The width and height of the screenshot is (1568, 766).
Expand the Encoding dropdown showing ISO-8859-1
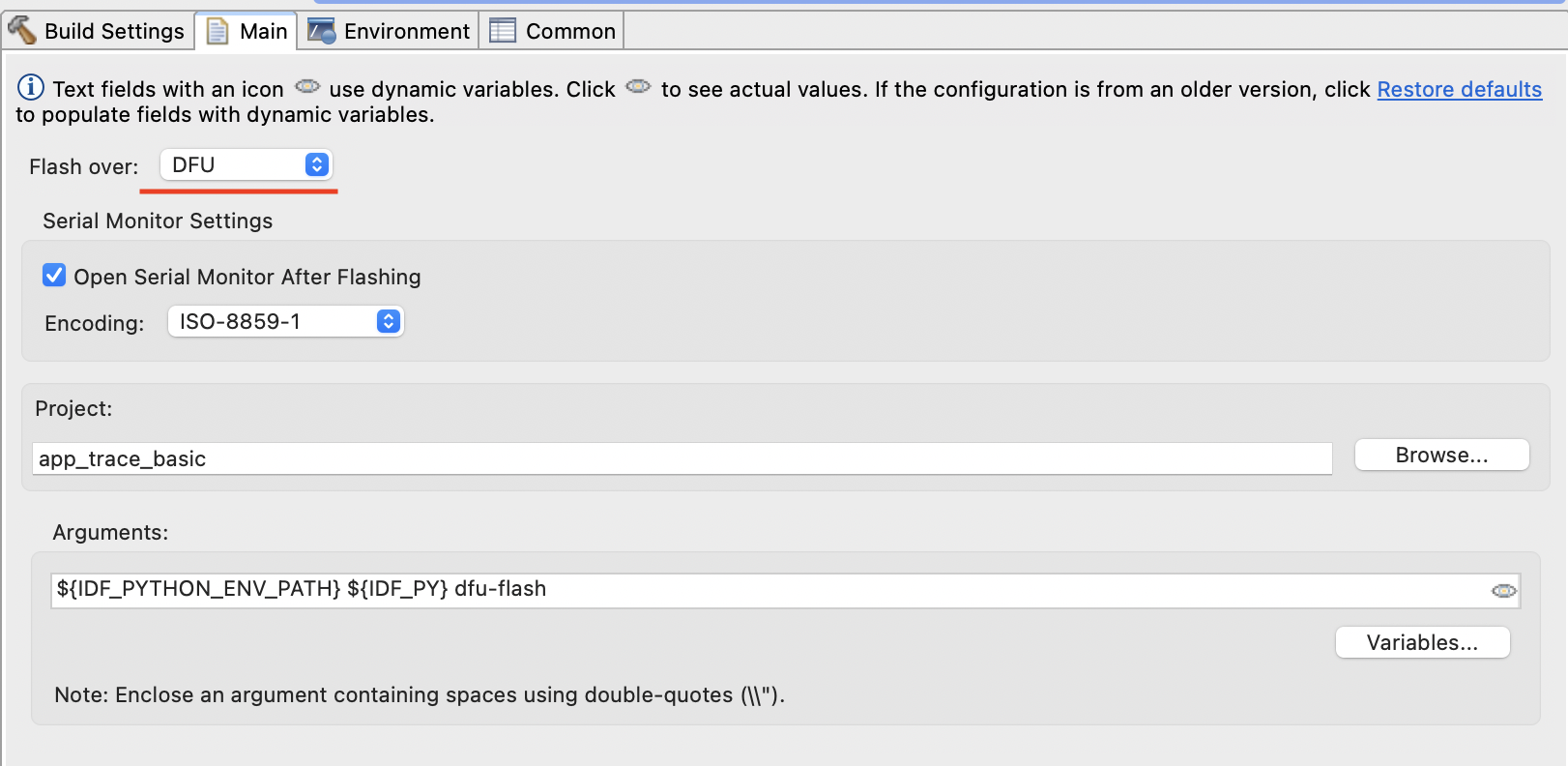(x=285, y=322)
